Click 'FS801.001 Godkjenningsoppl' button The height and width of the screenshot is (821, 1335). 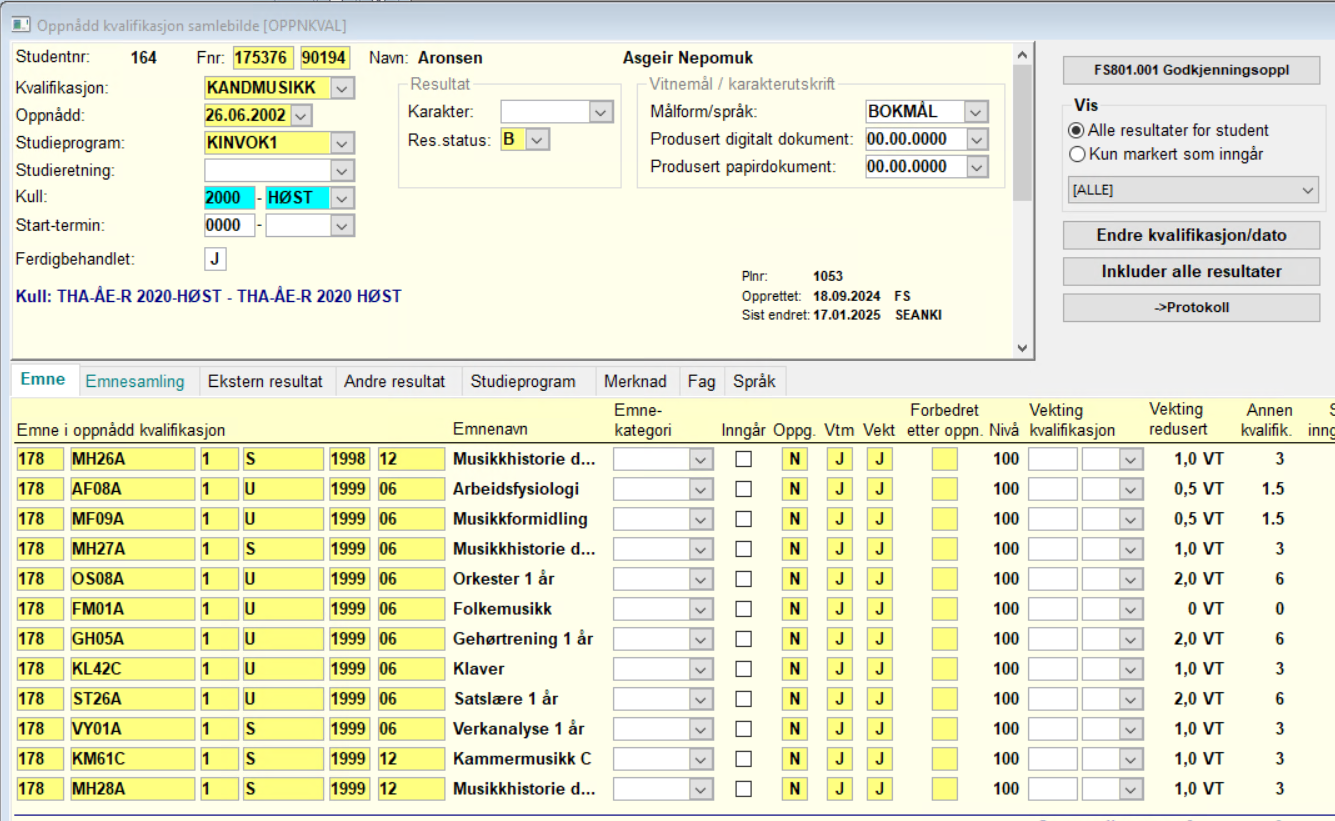tap(1191, 71)
